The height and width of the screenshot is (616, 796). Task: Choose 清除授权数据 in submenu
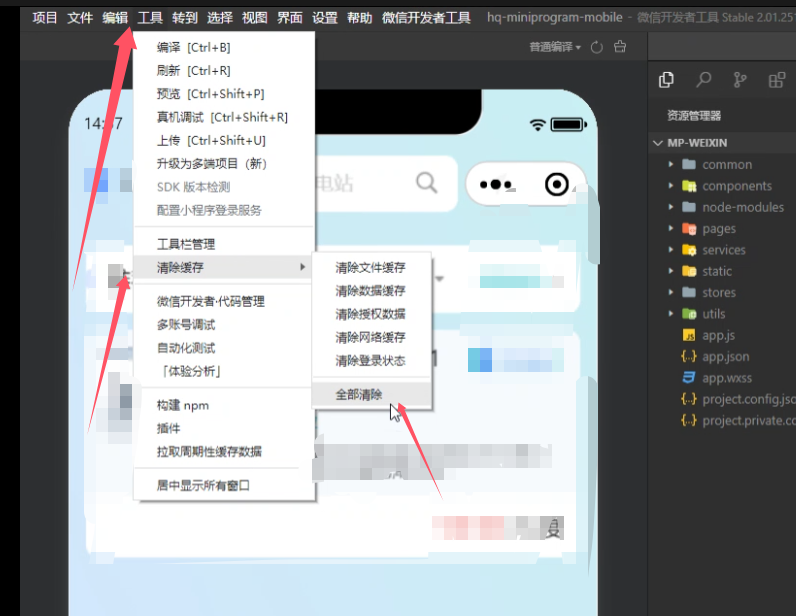pyautogui.click(x=372, y=314)
